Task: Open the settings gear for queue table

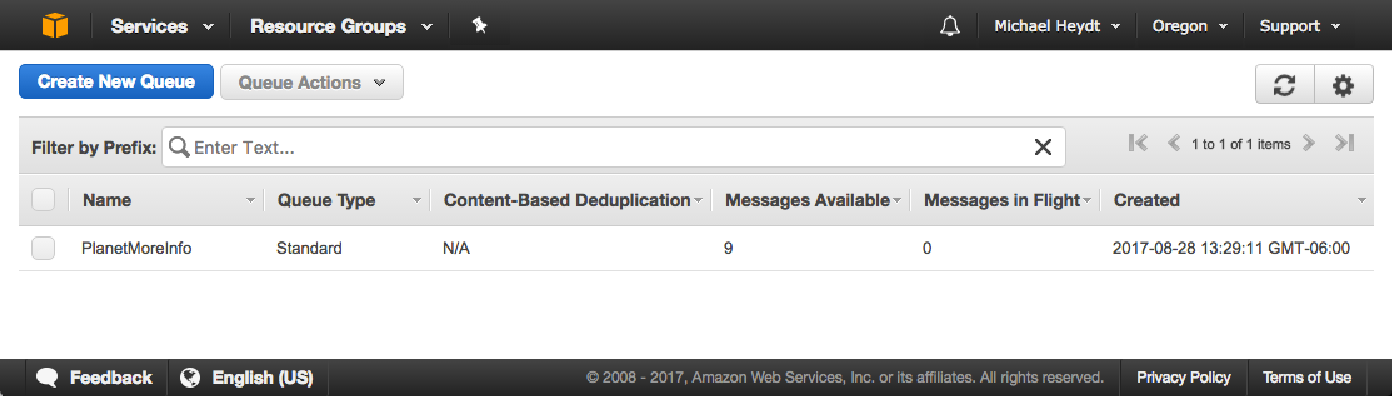Action: pyautogui.click(x=1343, y=85)
